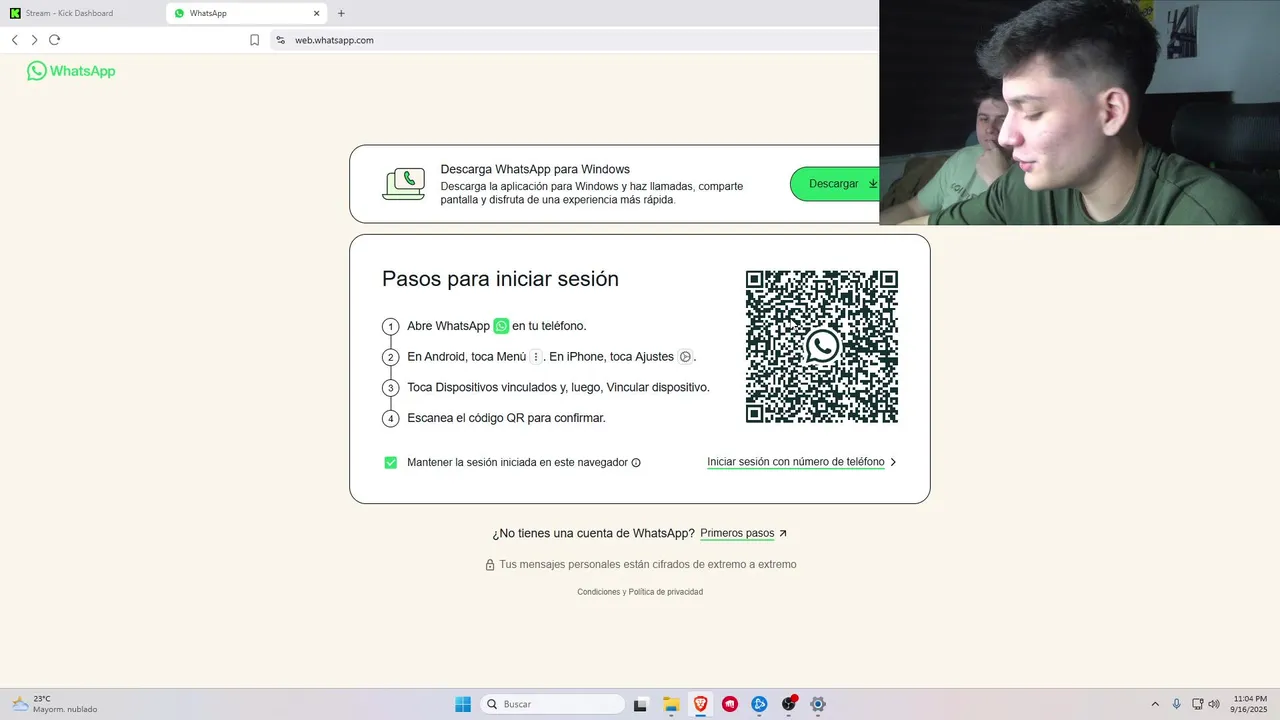This screenshot has height=720, width=1280.
Task: Open Condiciones y Política de privacidad
Action: (640, 592)
